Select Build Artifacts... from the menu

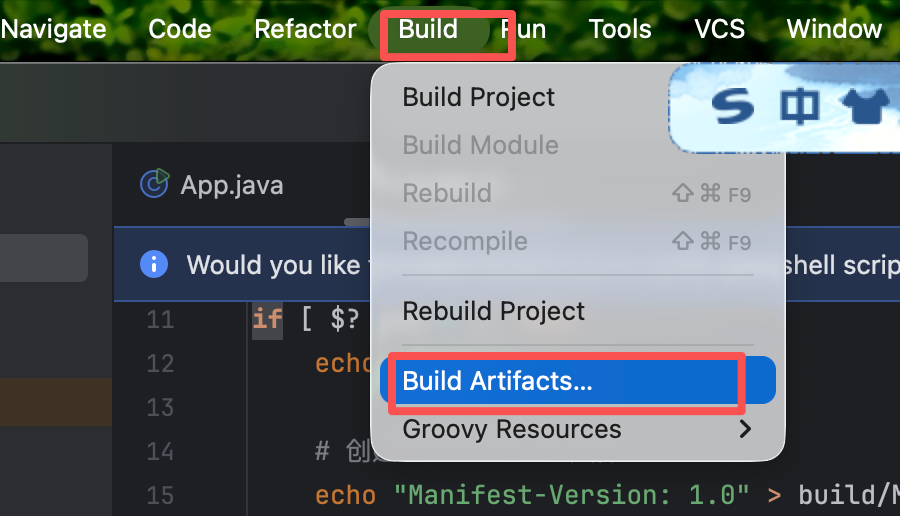[497, 381]
